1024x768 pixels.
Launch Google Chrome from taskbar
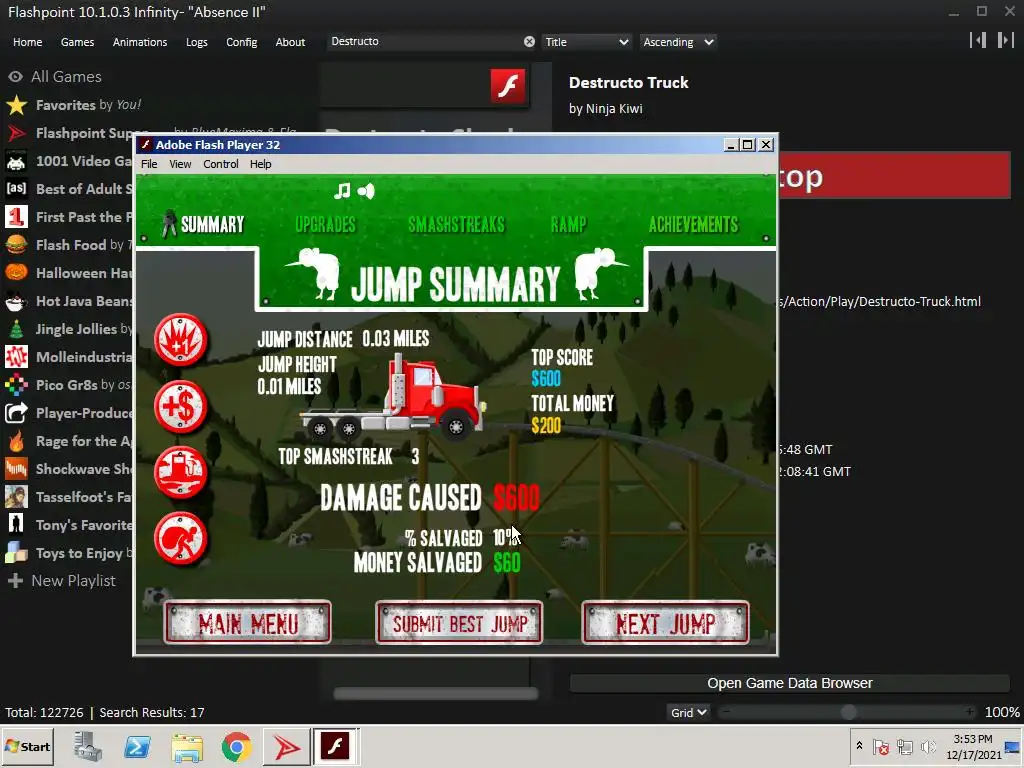click(x=236, y=747)
